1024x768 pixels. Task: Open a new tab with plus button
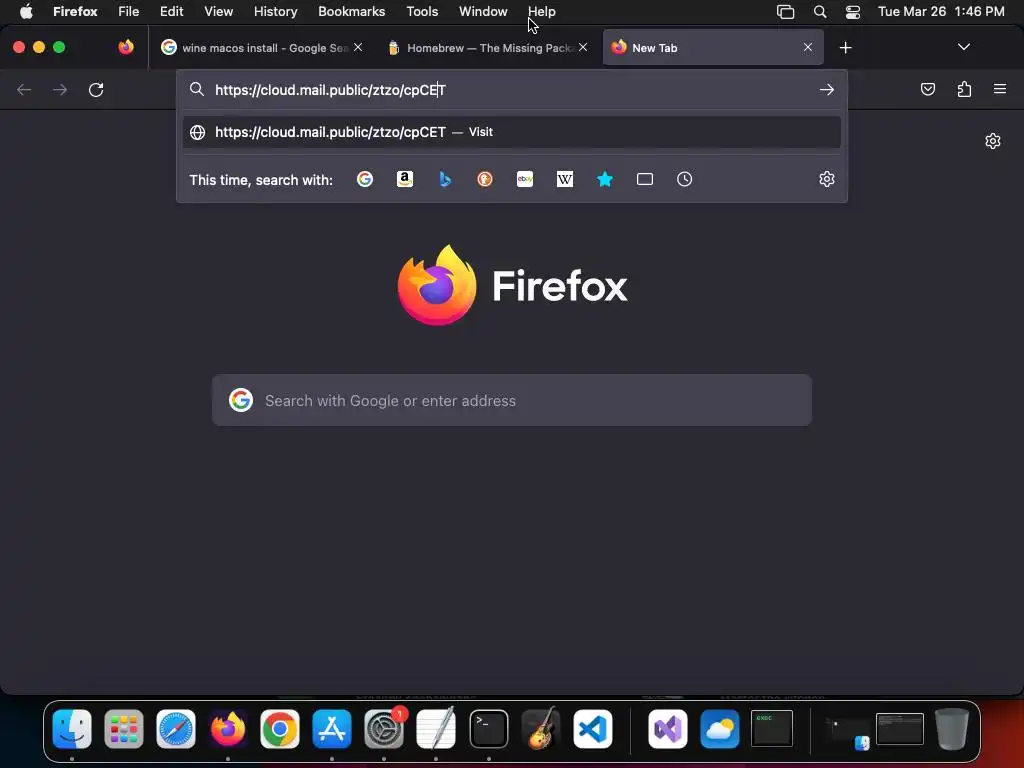[x=846, y=48]
